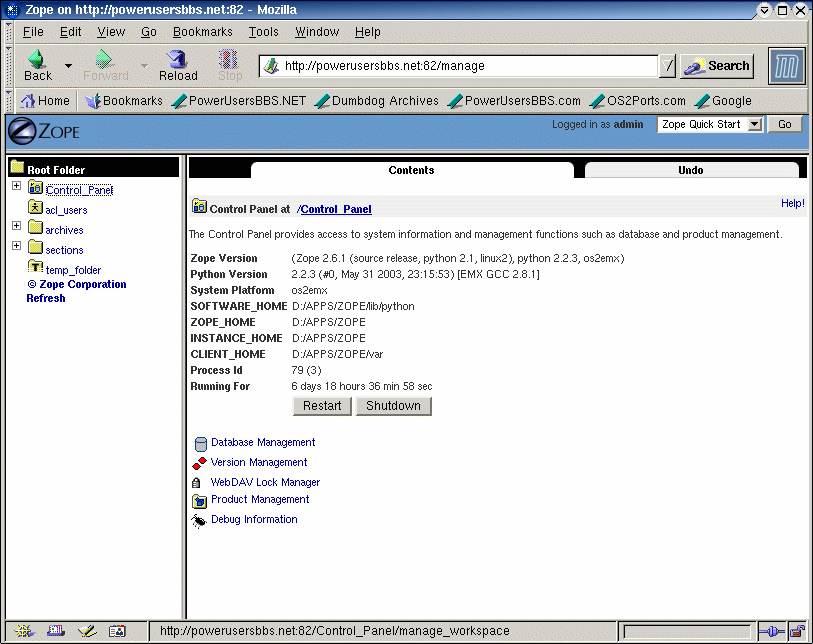The width and height of the screenshot is (813, 644).
Task: Open the Edit menu
Action: pos(71,32)
